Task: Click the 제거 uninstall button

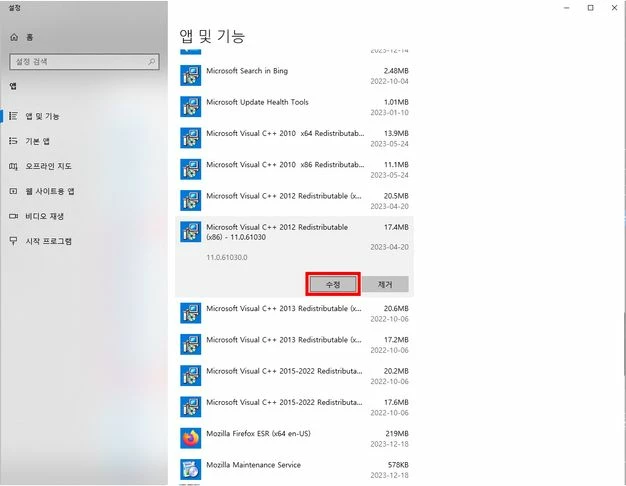Action: coord(385,284)
